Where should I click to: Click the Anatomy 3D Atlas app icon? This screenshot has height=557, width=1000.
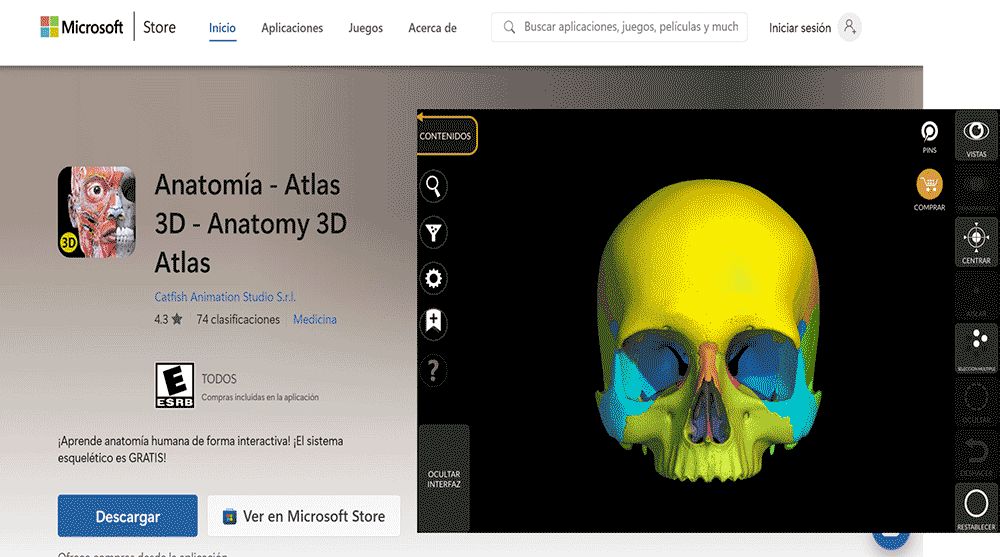tap(96, 212)
